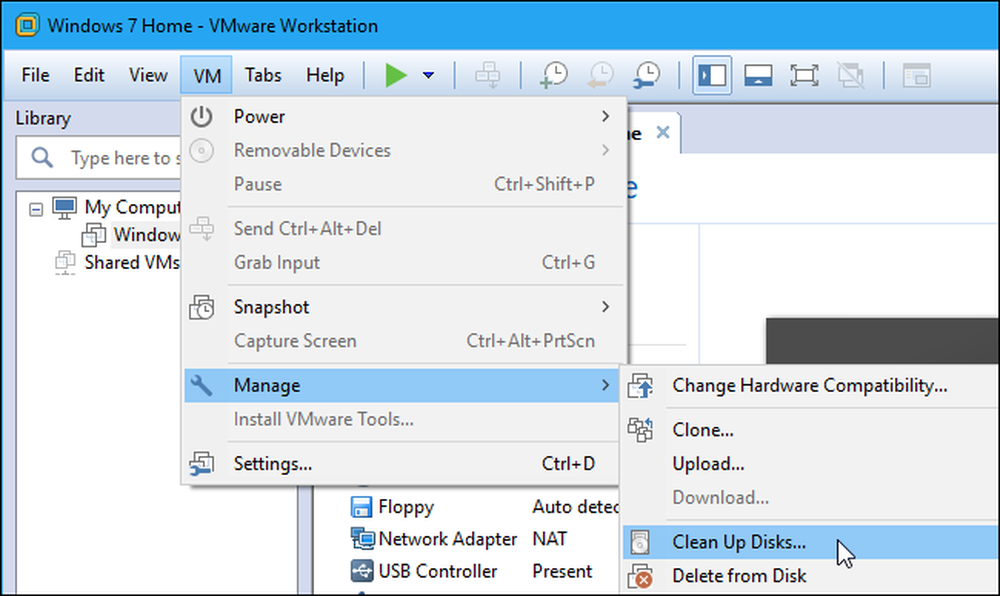Open the View menu
The height and width of the screenshot is (596, 1000).
point(148,75)
